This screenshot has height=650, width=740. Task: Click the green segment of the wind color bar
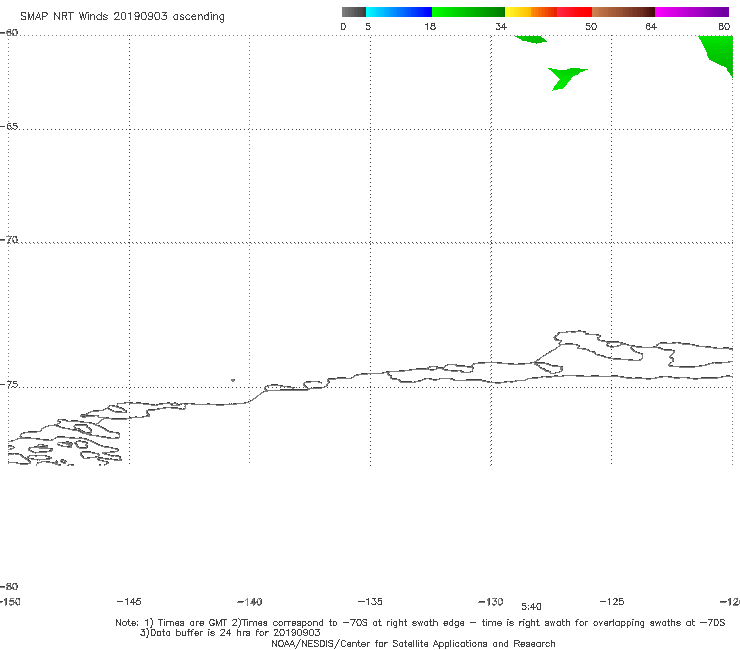coord(468,12)
